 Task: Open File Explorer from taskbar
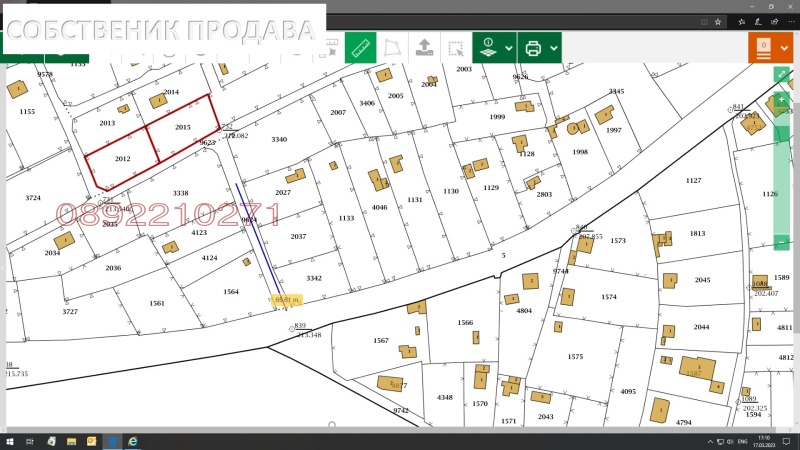tap(71, 441)
